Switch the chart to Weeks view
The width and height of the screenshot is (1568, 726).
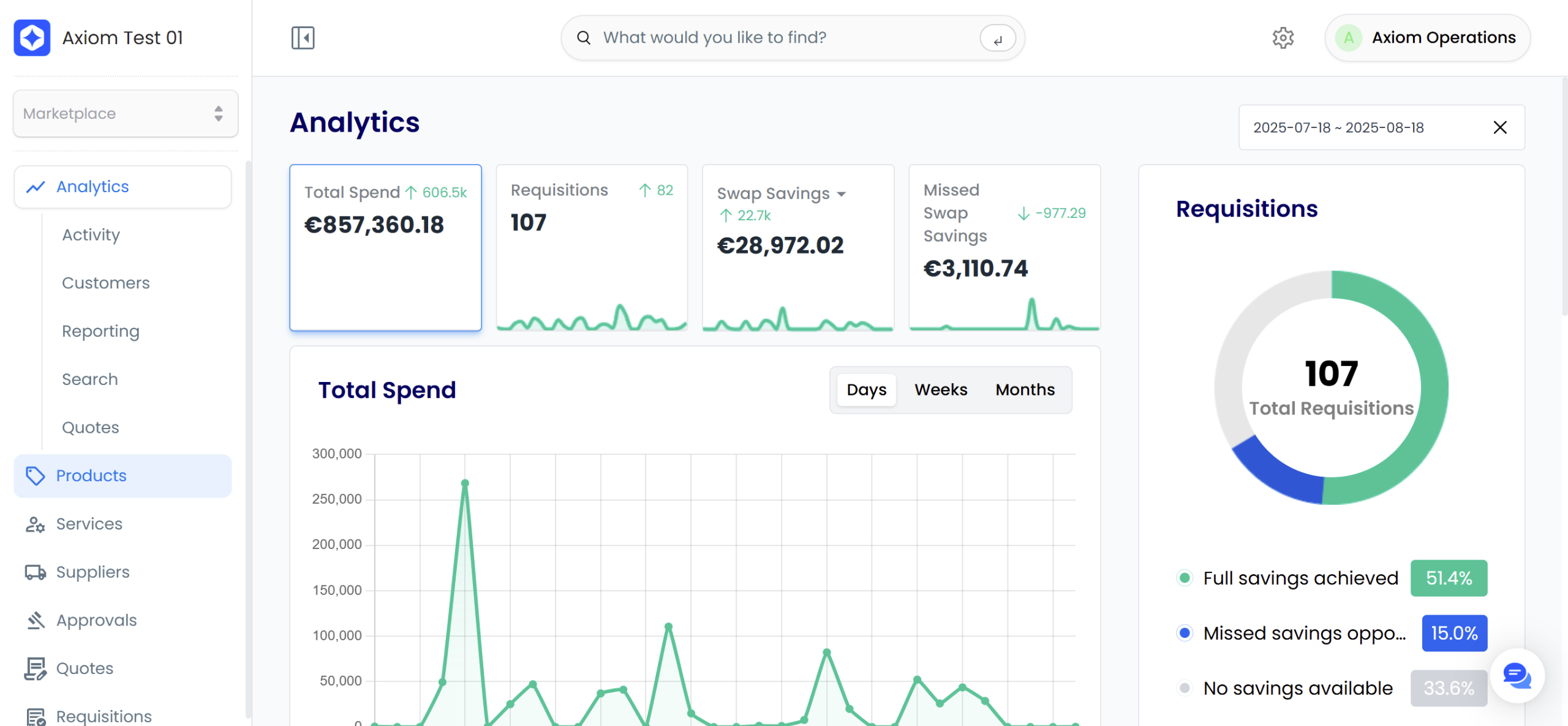pyautogui.click(x=941, y=390)
